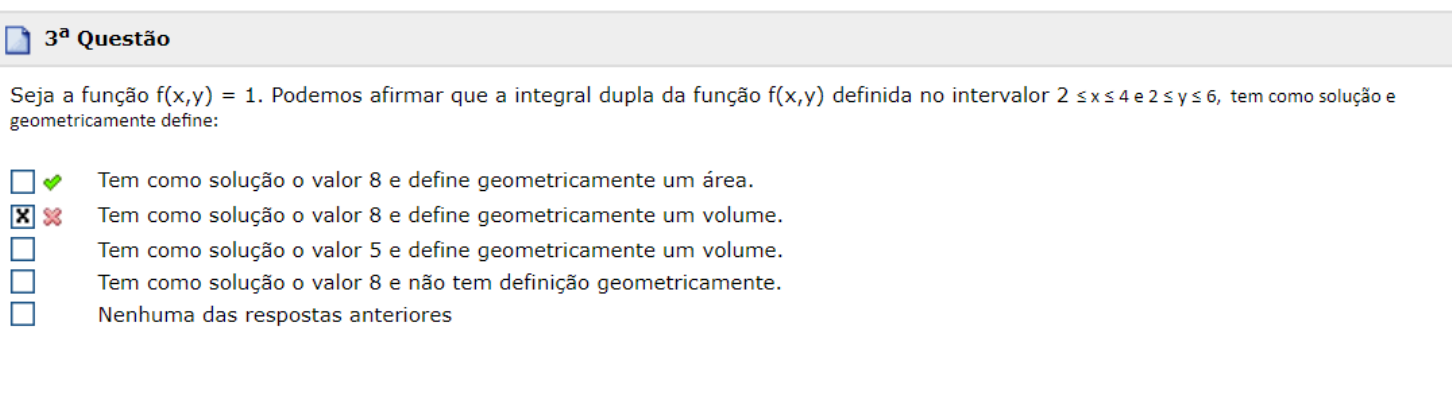Click the green correct-answer checkmark icon
The image size is (1452, 411).
pyautogui.click(x=52, y=182)
